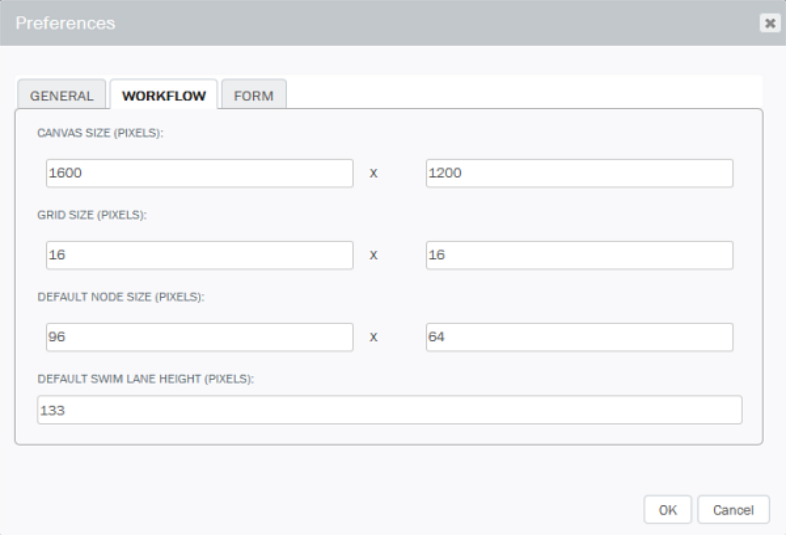This screenshot has width=786, height=535.
Task: Click the Preferences title bar text
Action: [65, 23]
